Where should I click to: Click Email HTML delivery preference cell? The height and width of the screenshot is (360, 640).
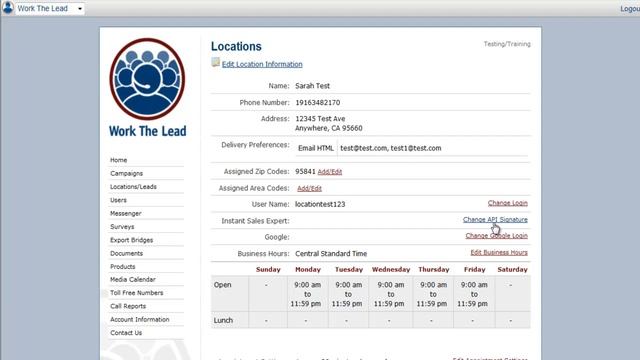pos(316,148)
